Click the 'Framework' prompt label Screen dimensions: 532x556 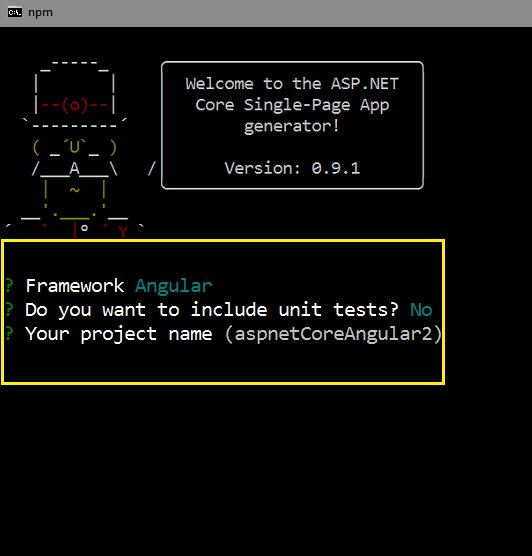point(75,286)
